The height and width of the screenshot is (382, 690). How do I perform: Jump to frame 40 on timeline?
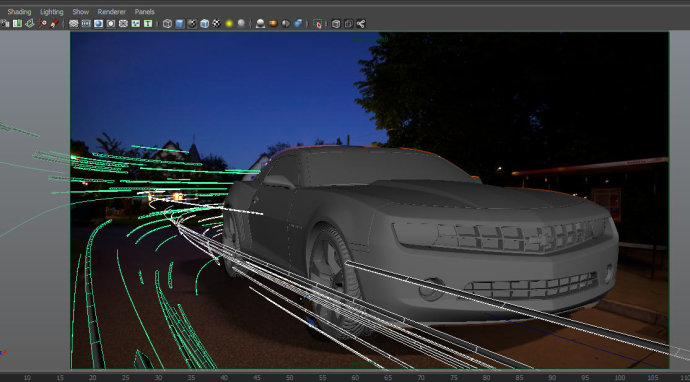pyautogui.click(x=224, y=378)
